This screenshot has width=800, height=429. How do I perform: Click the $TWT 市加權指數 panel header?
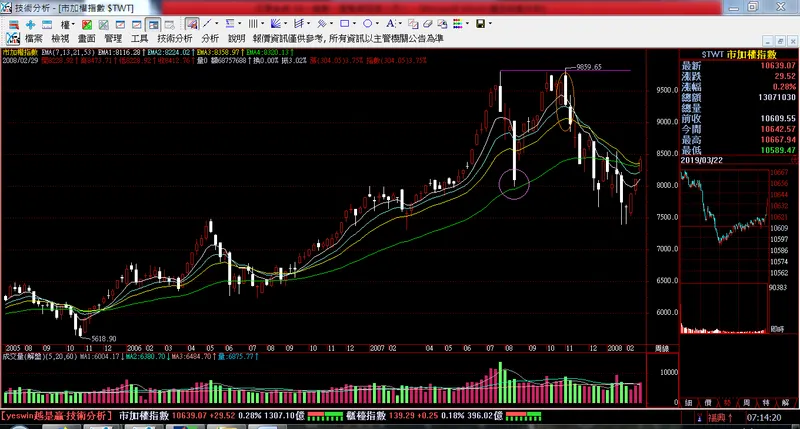point(739,55)
